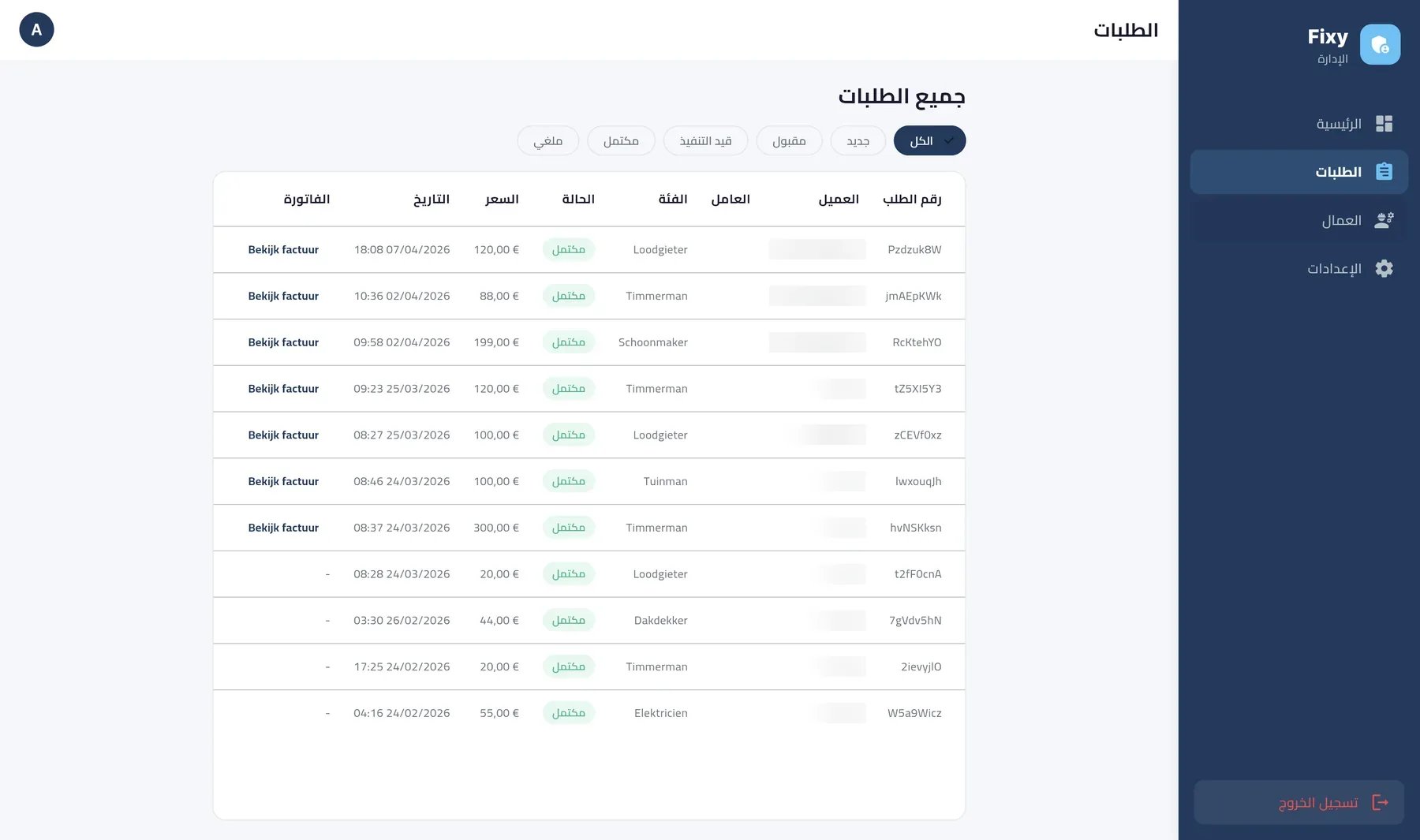Click date 18:08 07/04/2026 cell
This screenshot has height=840, width=1420.
click(402, 249)
